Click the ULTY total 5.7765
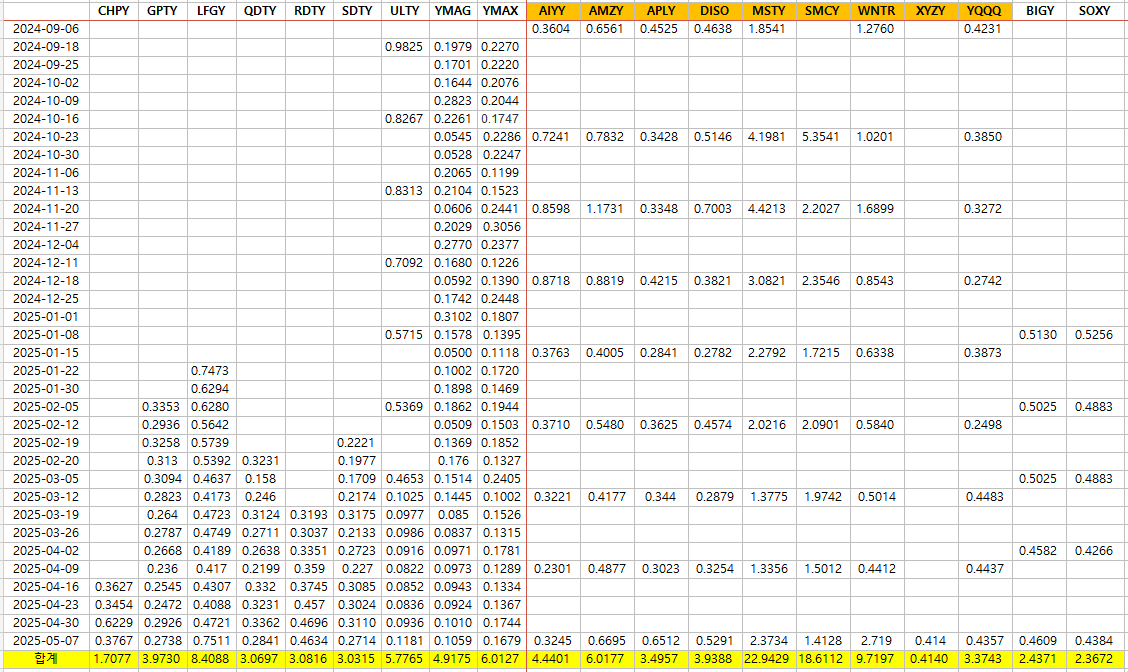Viewport: 1128px width, 672px height. pos(405,659)
